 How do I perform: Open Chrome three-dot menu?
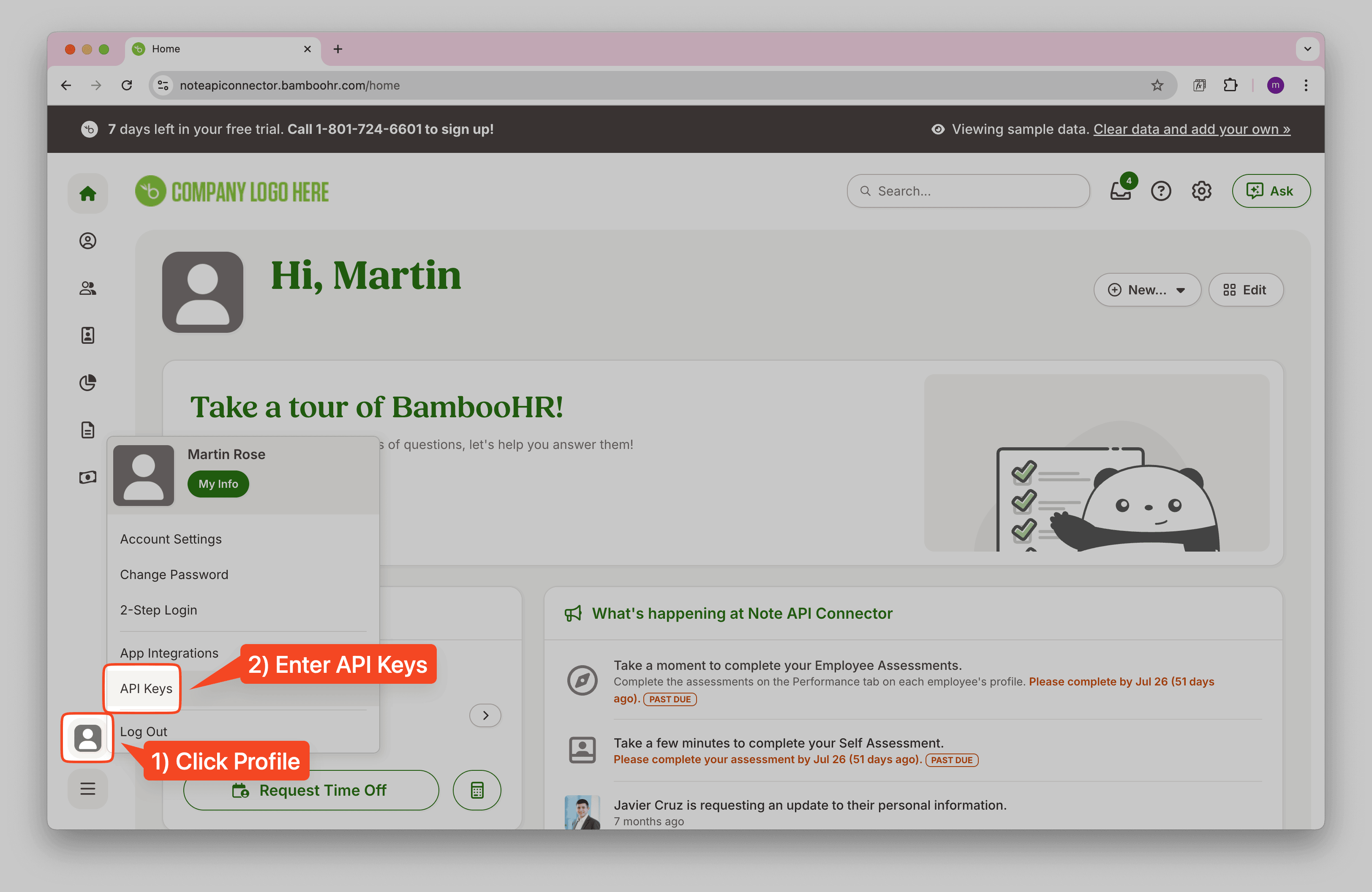1306,85
